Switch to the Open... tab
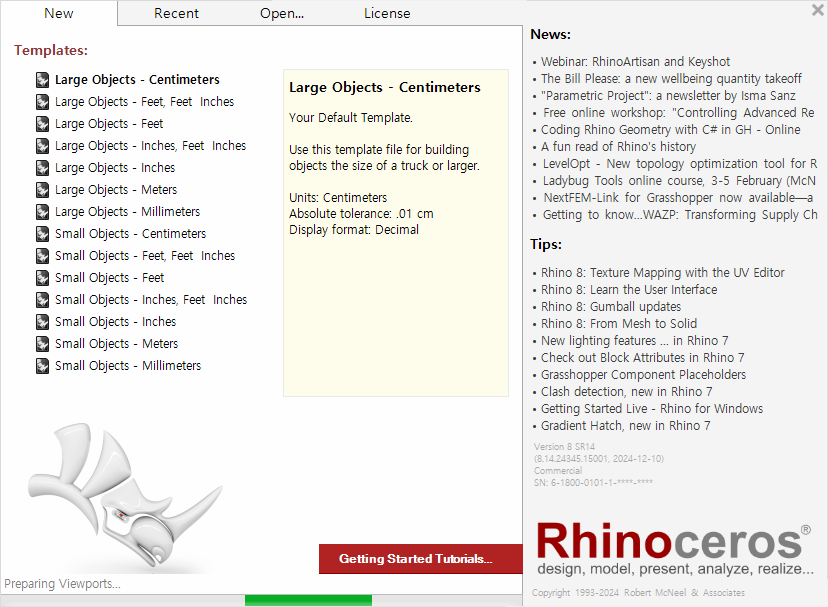Image resolution: width=828 pixels, height=607 pixels. [282, 13]
